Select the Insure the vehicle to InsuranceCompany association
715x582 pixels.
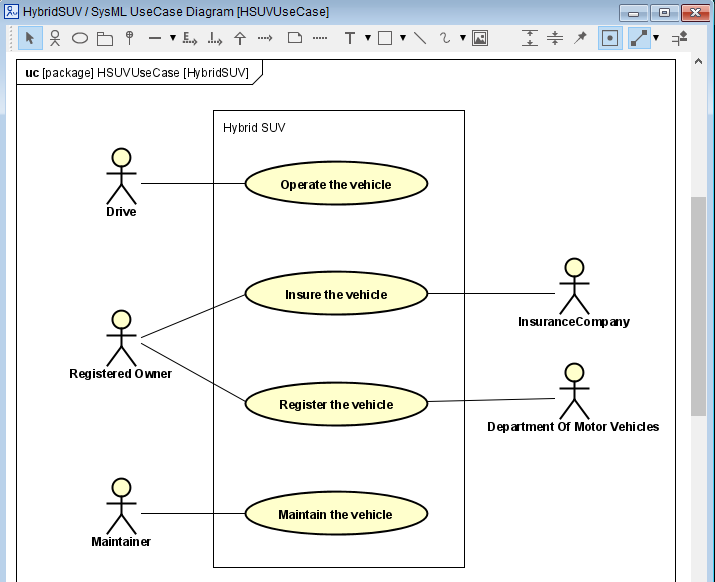(492, 293)
